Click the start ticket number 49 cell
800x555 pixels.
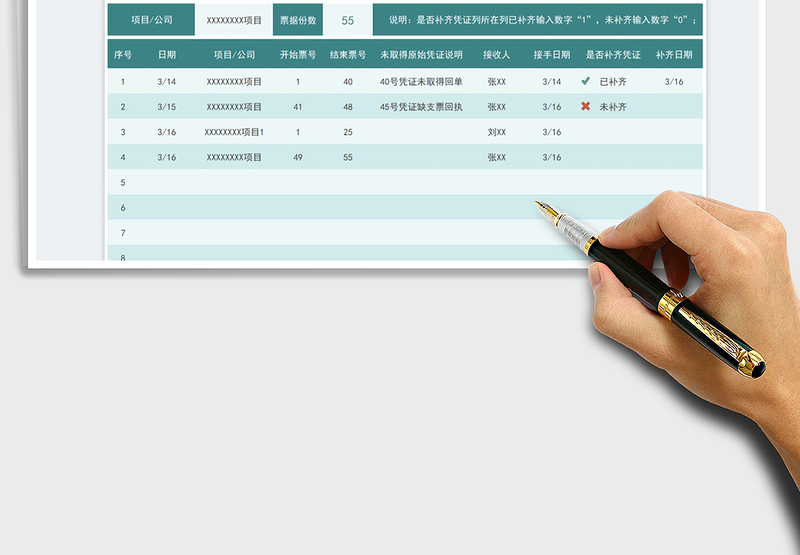point(298,157)
